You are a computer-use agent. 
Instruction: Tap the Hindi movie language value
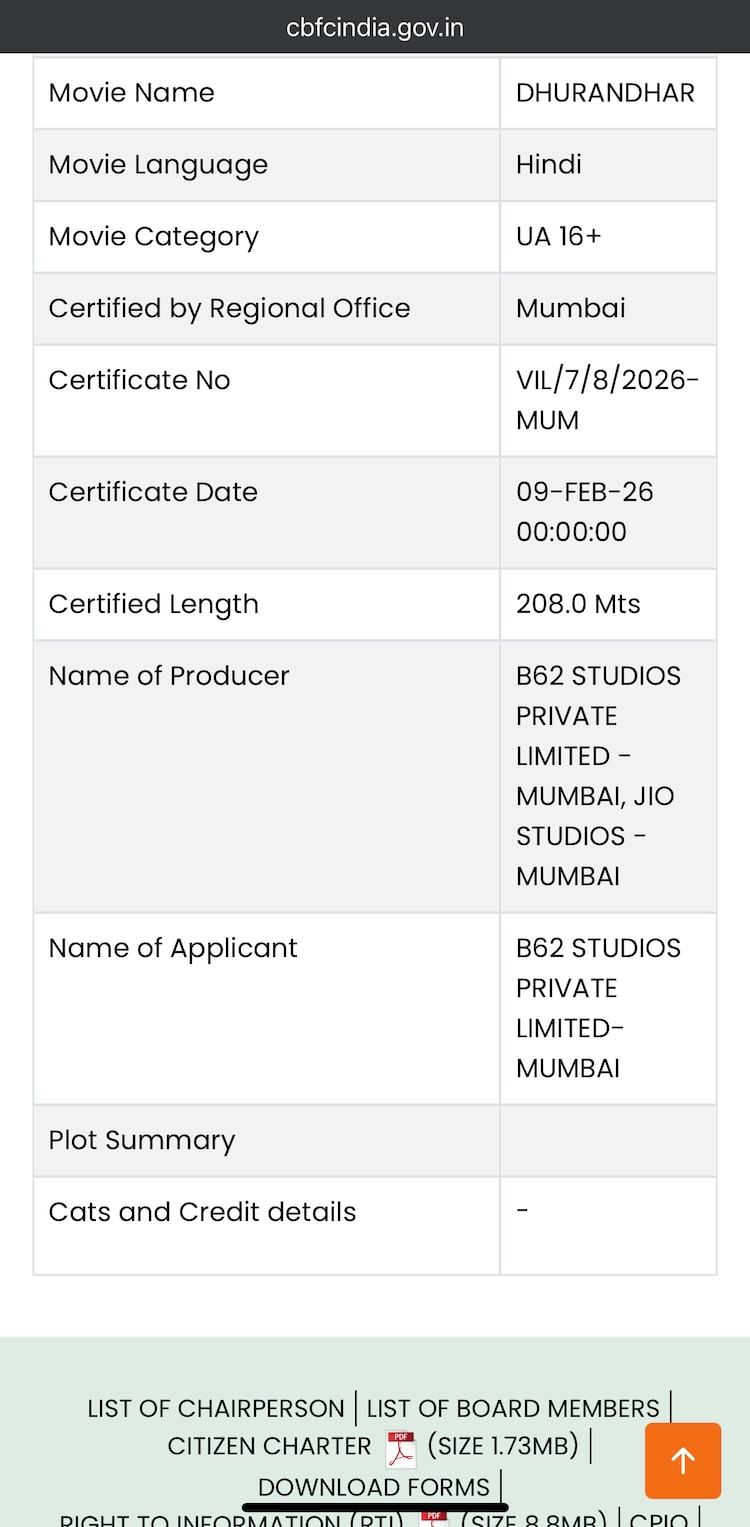pyautogui.click(x=549, y=165)
